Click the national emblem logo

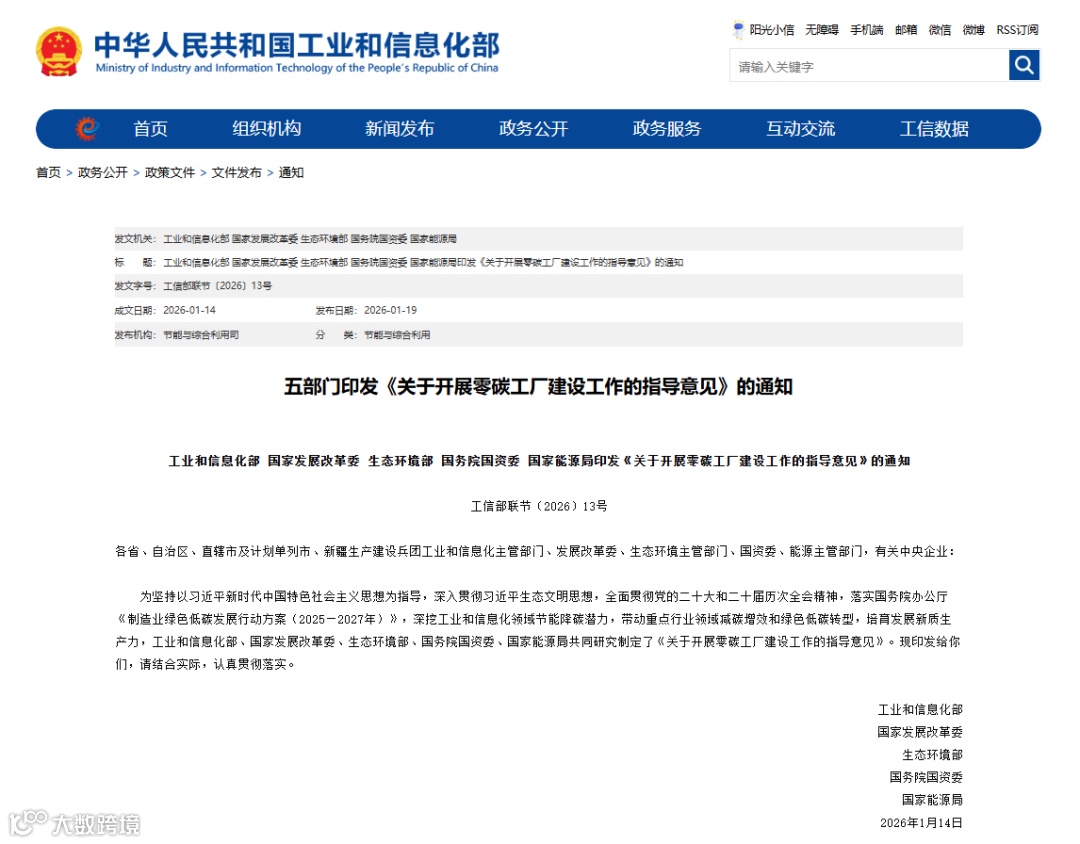point(59,52)
